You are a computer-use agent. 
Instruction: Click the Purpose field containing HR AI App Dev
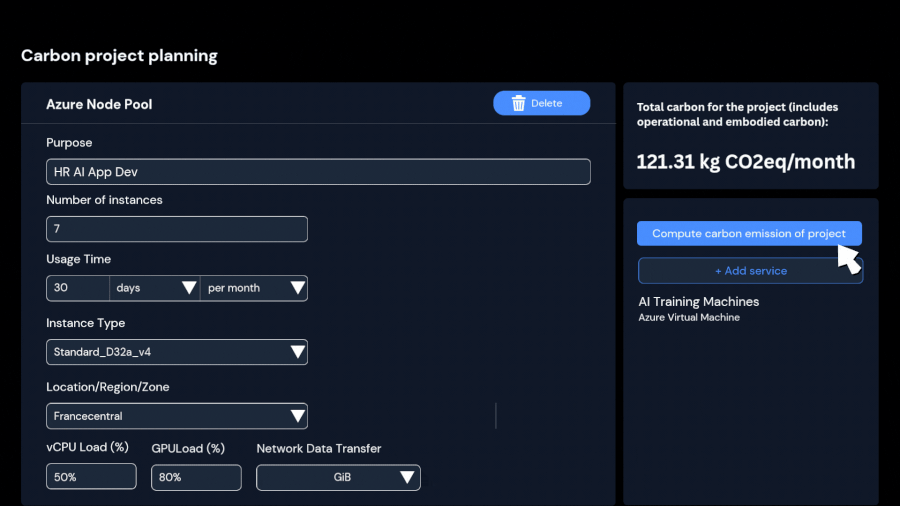(318, 172)
